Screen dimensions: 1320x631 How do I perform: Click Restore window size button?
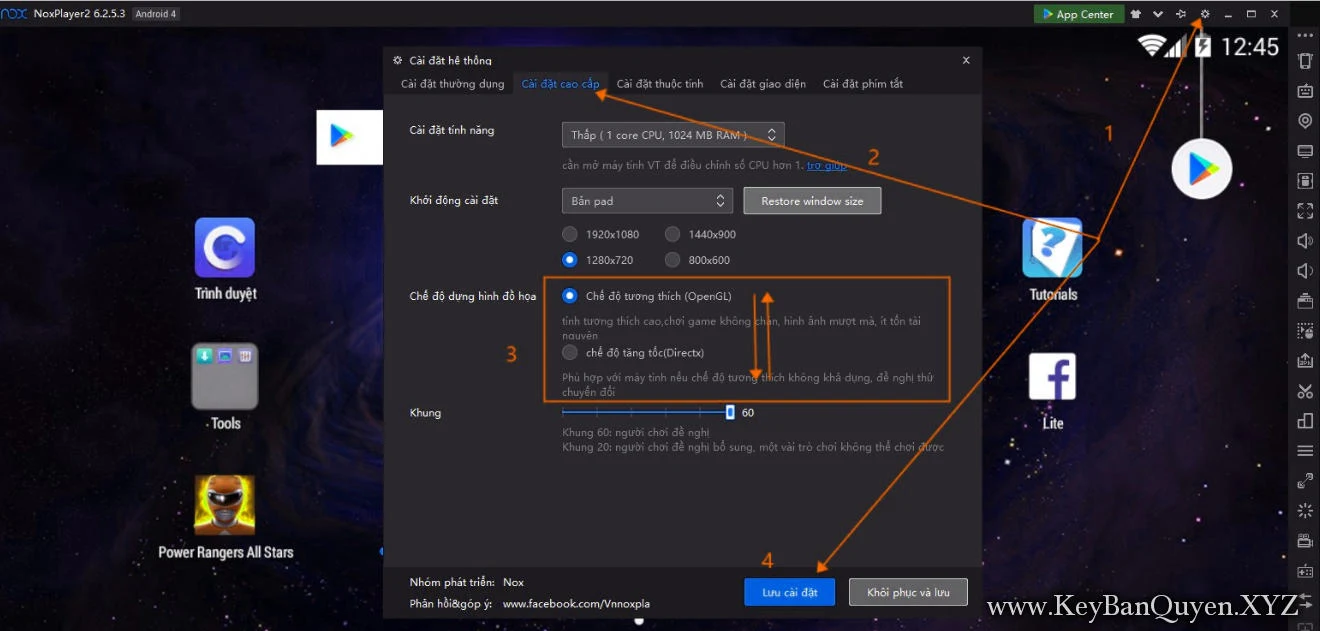812,201
